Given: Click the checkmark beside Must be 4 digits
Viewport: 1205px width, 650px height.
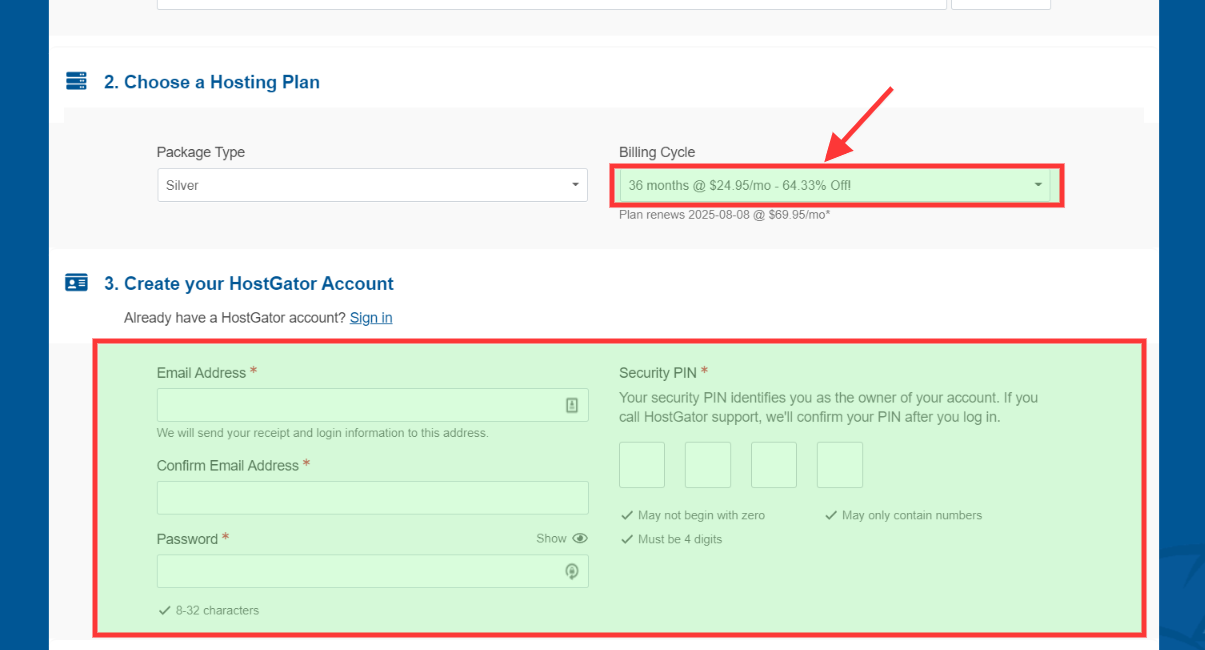Looking at the screenshot, I should (x=627, y=540).
